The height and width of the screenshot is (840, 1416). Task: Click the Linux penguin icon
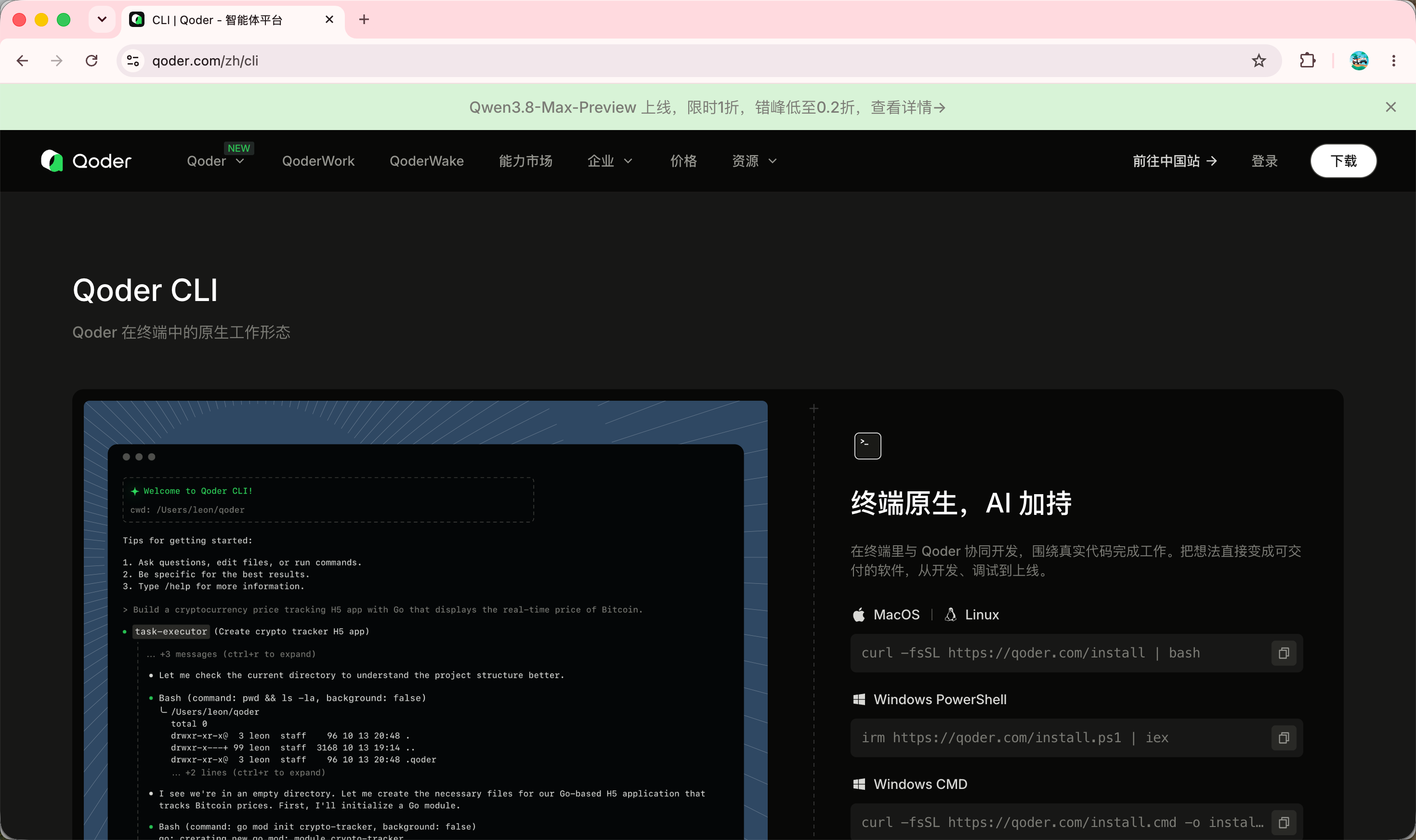[x=951, y=615]
